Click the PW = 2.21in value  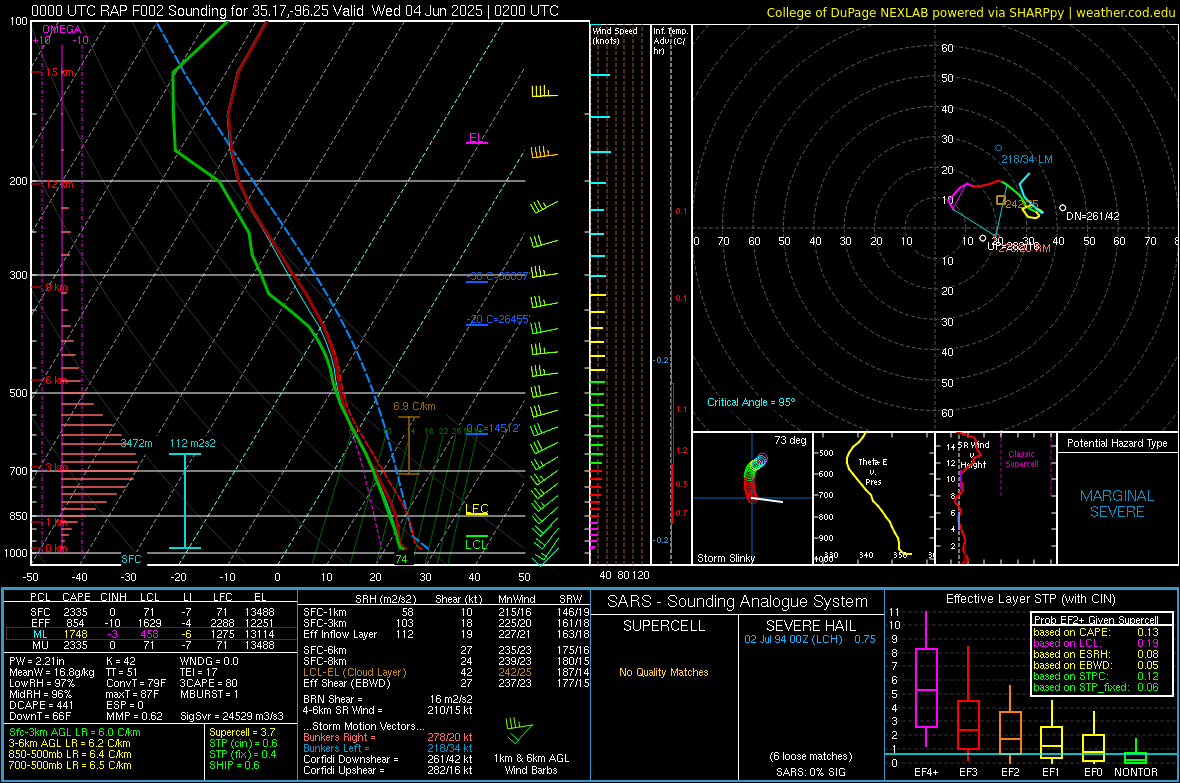coord(37,661)
